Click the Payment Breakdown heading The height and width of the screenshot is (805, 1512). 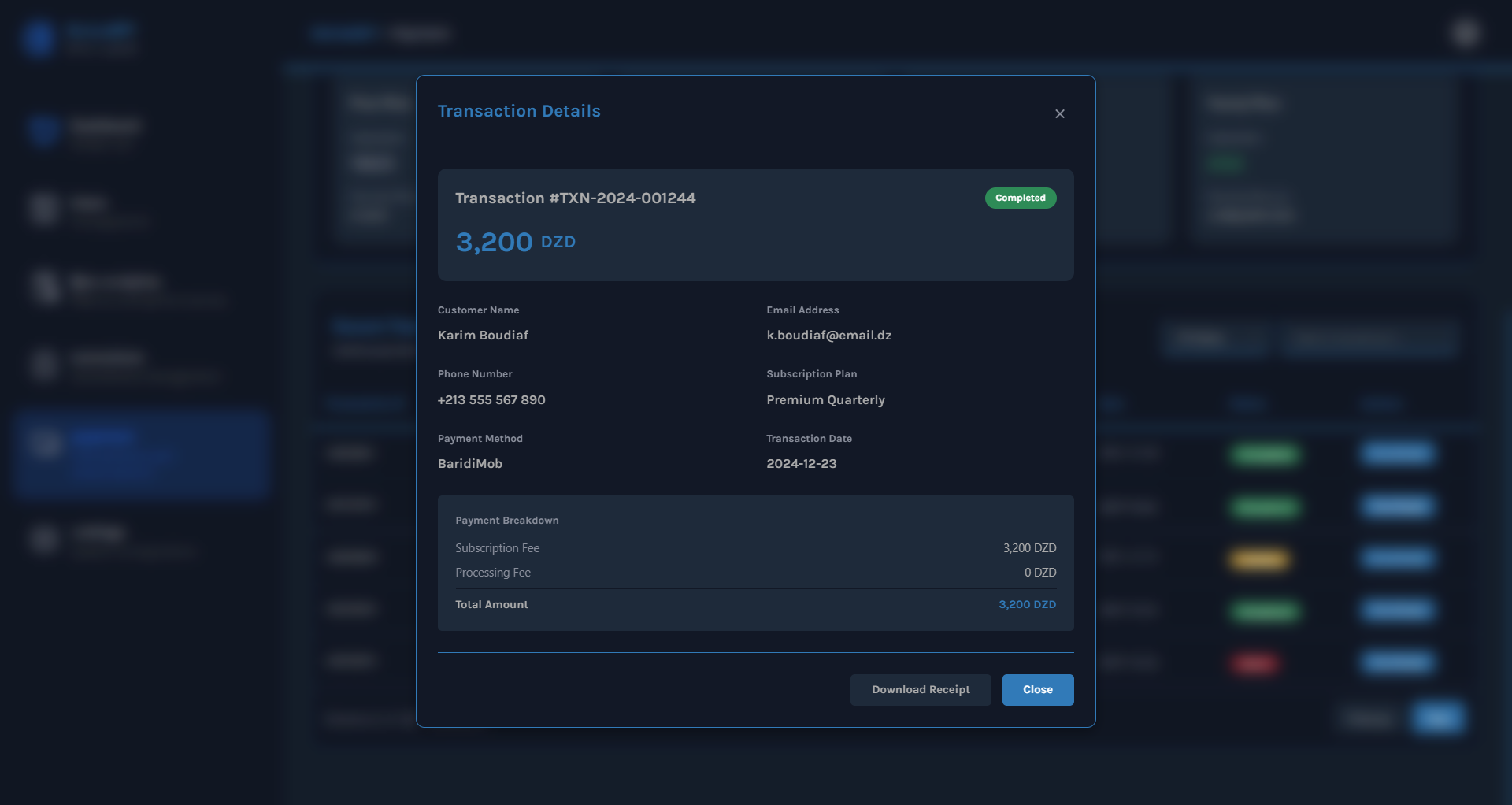(507, 521)
